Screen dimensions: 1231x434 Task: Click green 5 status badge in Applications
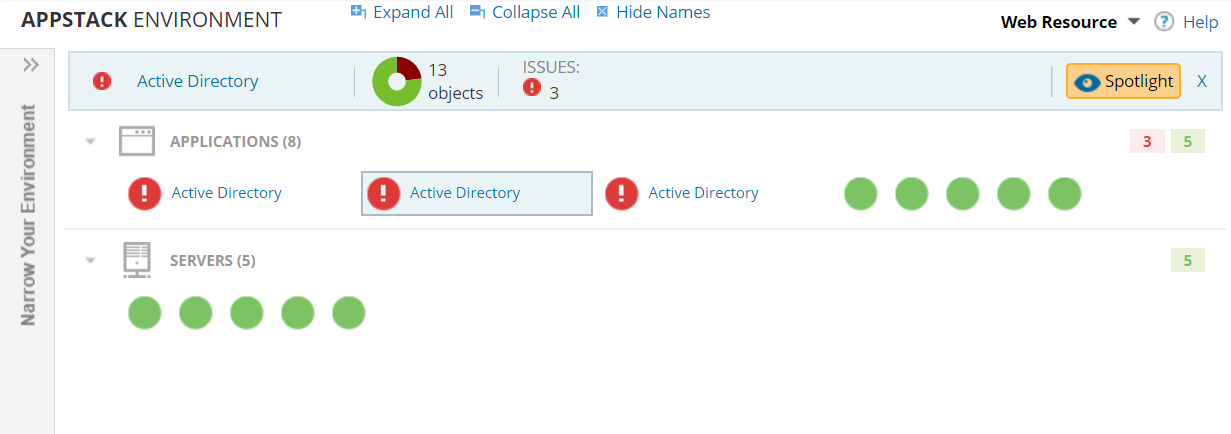(x=1187, y=142)
